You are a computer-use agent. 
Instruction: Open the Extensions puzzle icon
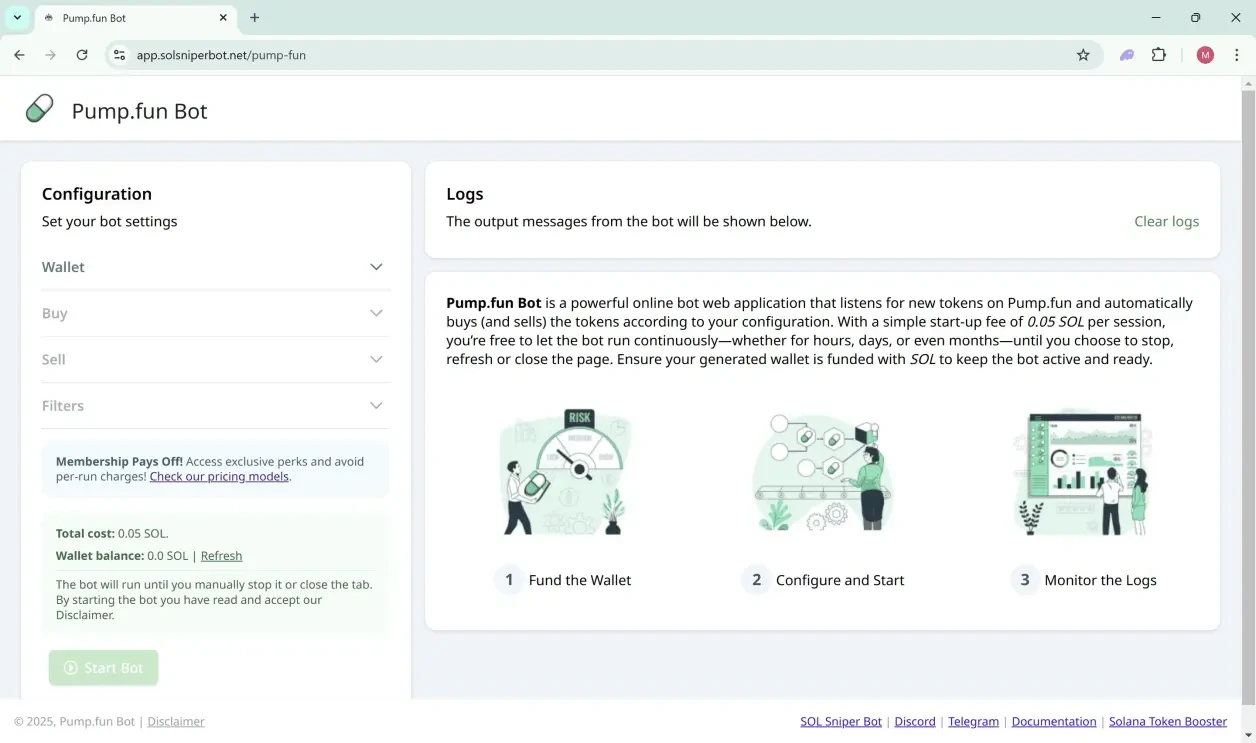[x=1159, y=55]
